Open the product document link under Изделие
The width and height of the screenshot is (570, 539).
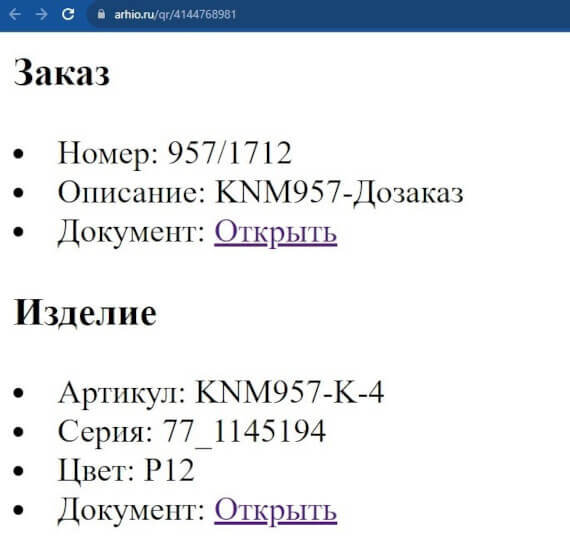click(x=276, y=510)
